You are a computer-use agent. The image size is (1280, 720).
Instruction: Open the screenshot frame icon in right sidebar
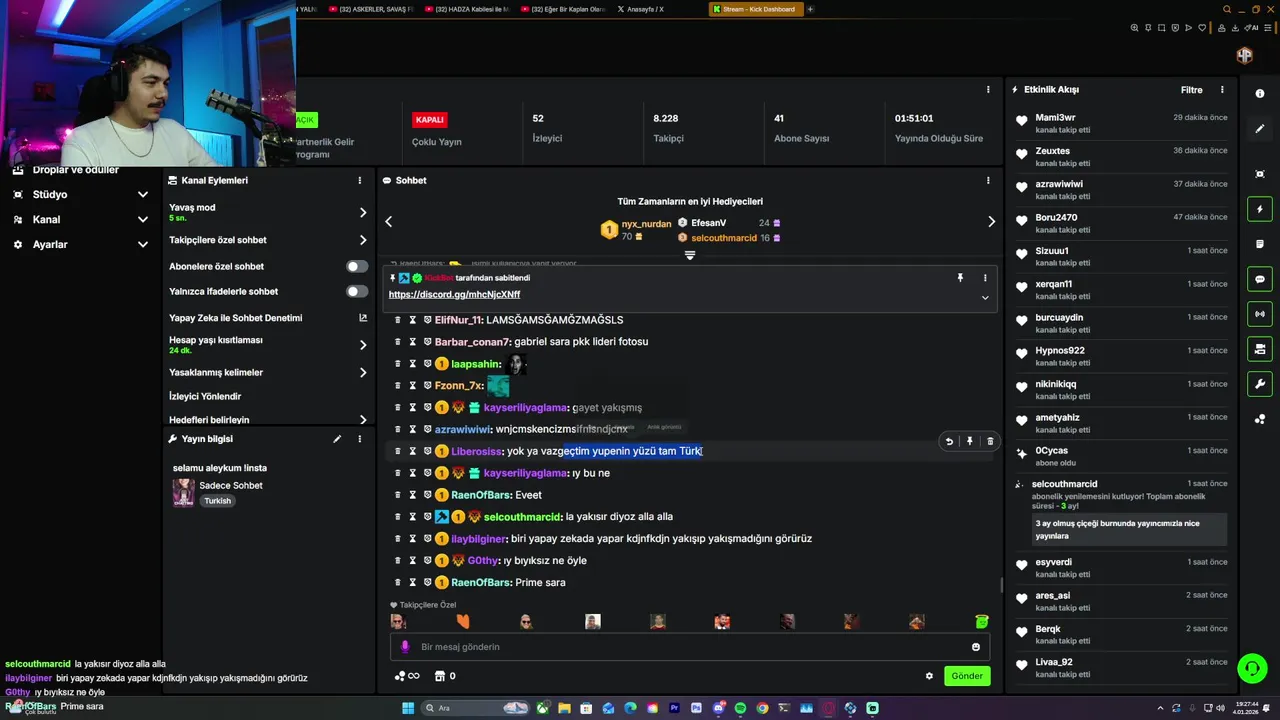(1260, 174)
